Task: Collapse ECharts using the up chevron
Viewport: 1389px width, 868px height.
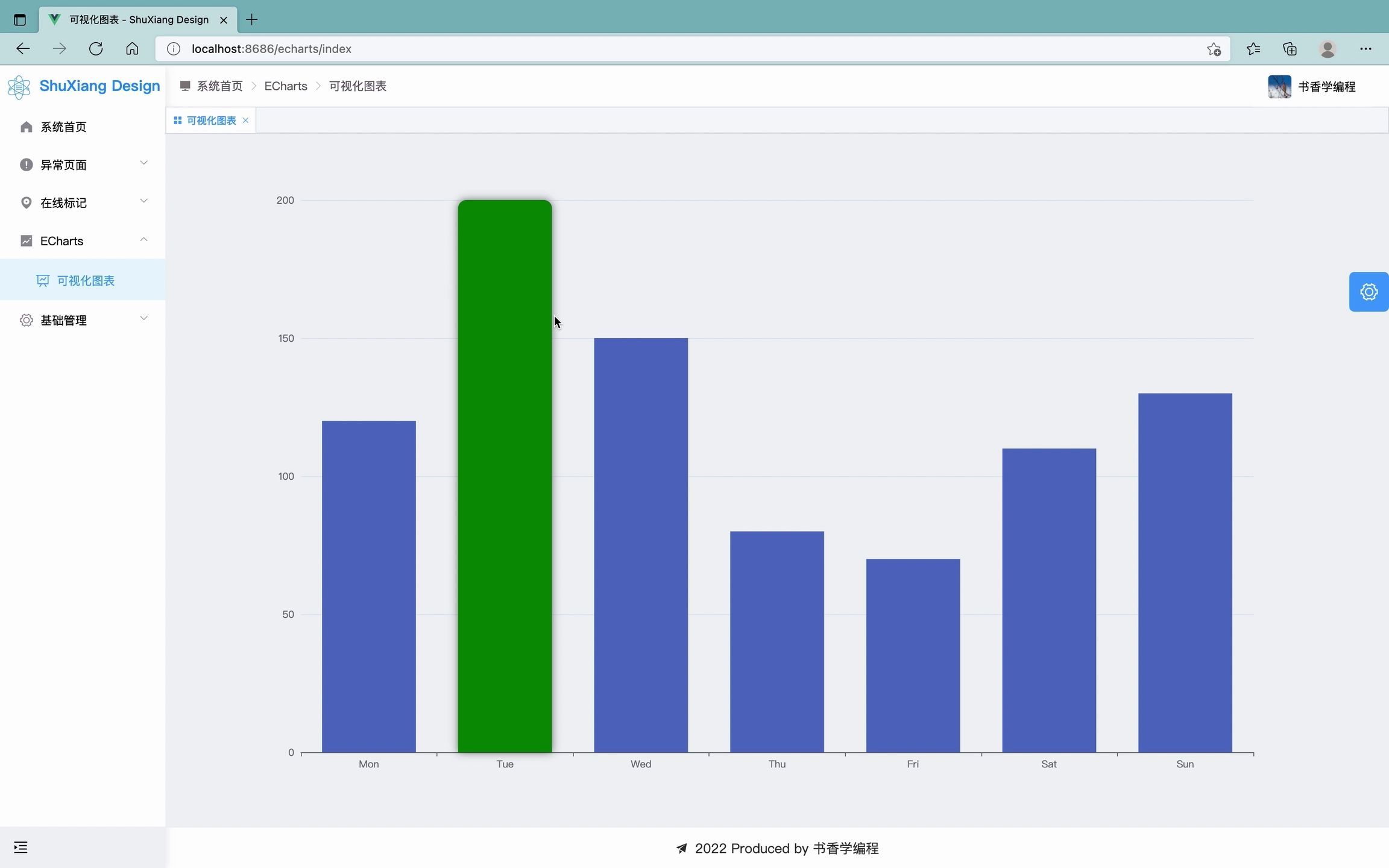Action: pos(143,239)
